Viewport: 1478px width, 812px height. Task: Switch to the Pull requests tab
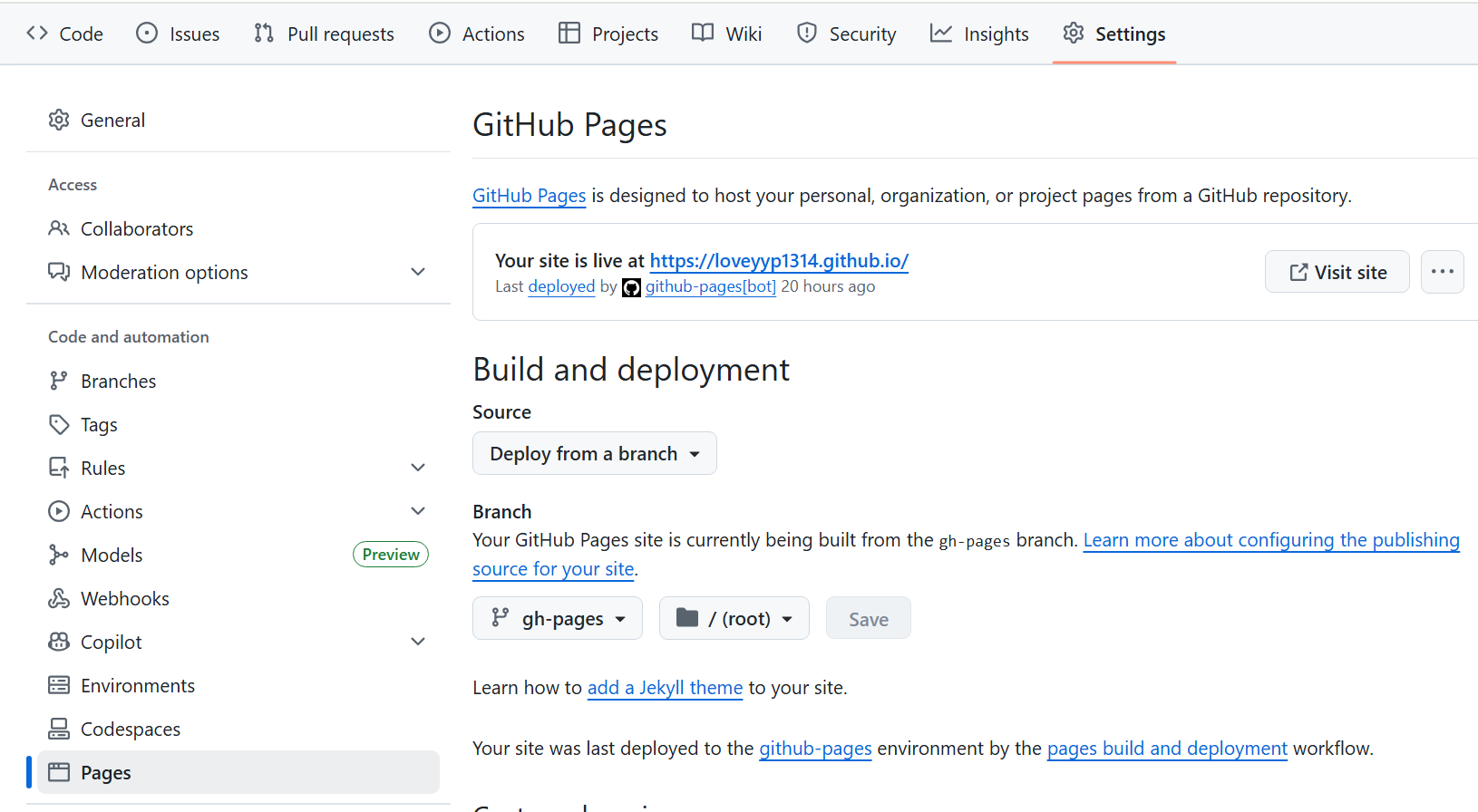324,34
